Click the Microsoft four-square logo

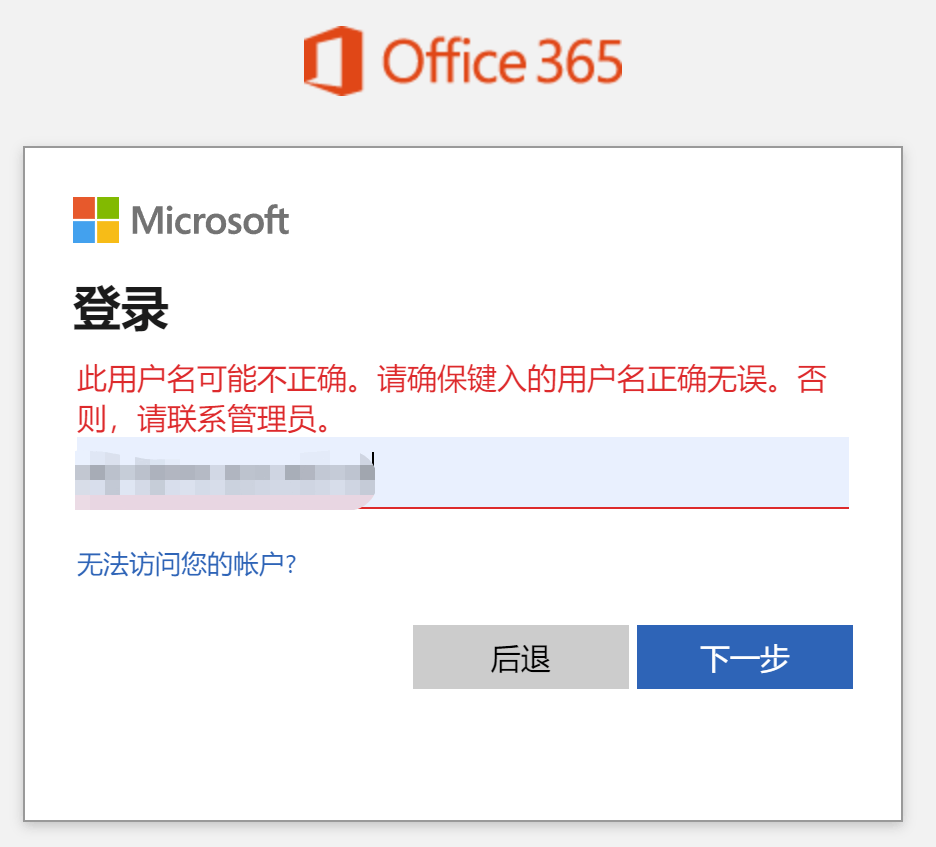coord(94,219)
